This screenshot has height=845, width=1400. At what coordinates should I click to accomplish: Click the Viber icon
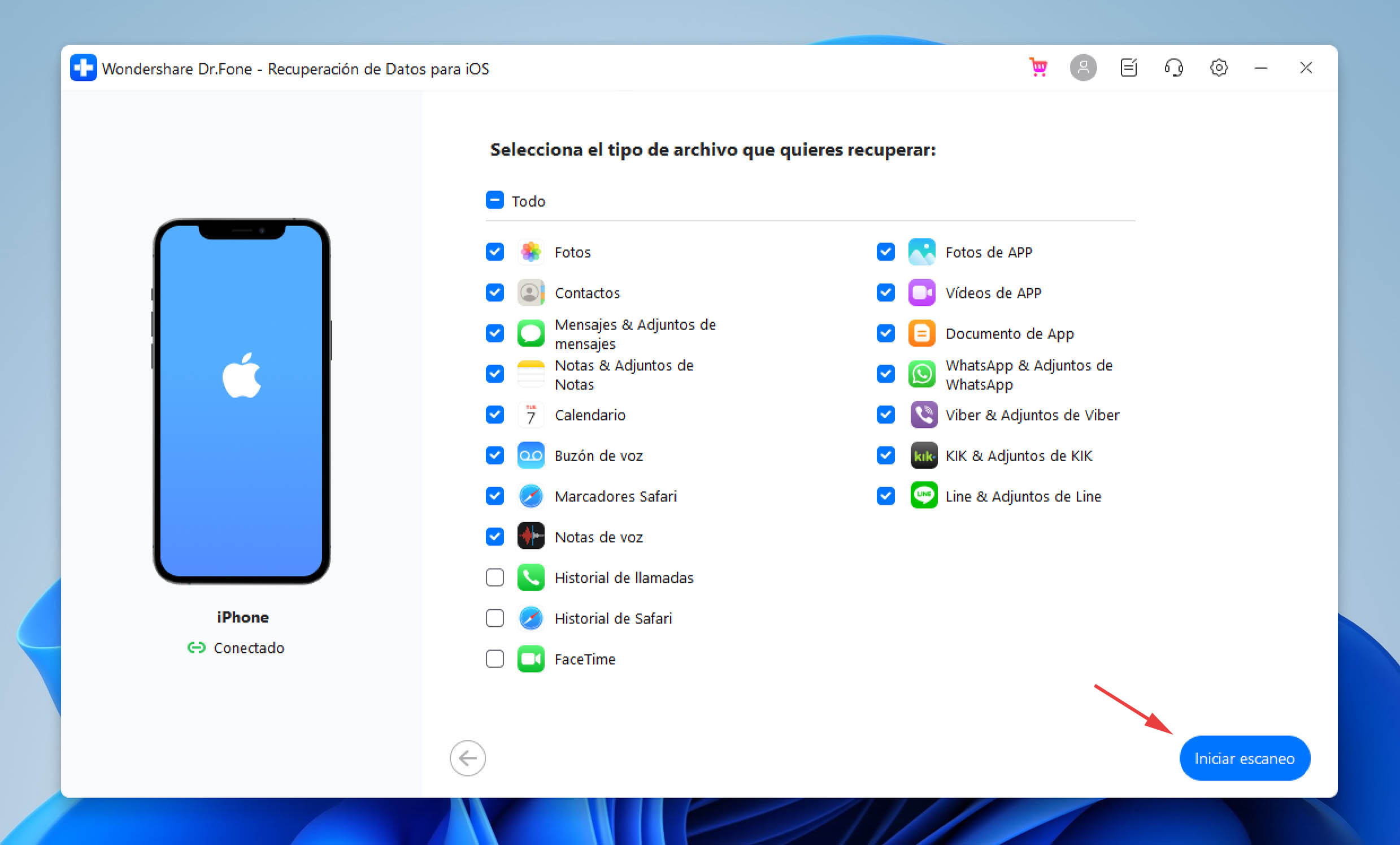[924, 415]
